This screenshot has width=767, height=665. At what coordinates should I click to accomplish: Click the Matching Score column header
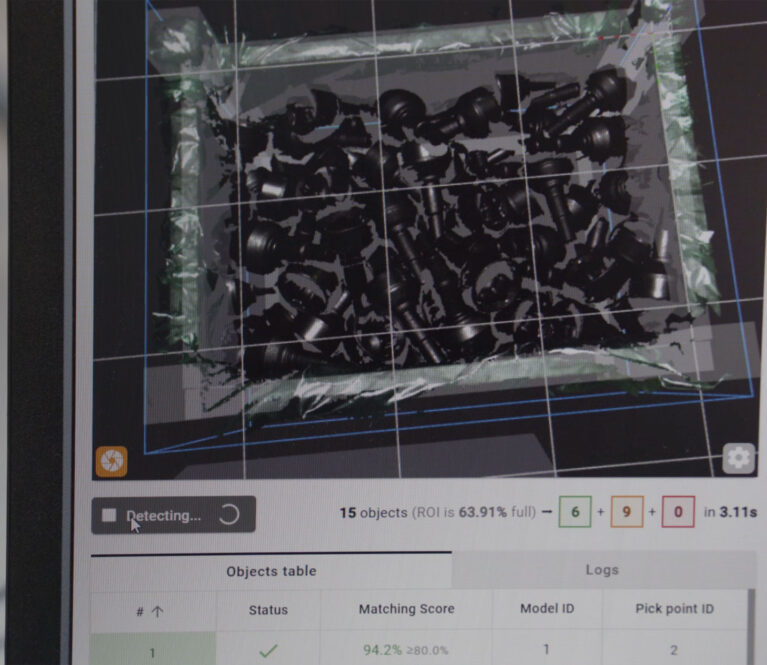tap(406, 609)
